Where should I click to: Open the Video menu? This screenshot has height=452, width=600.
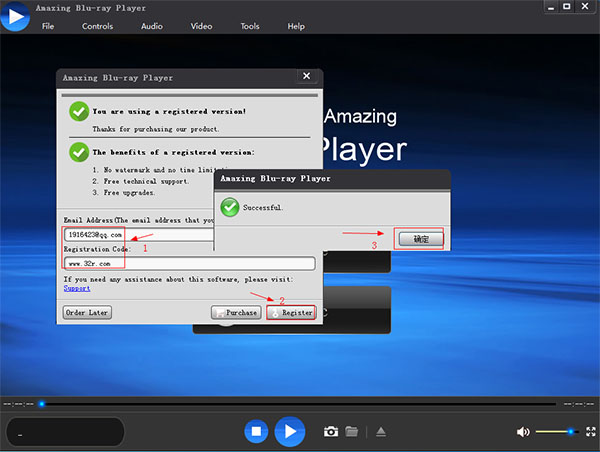(201, 26)
